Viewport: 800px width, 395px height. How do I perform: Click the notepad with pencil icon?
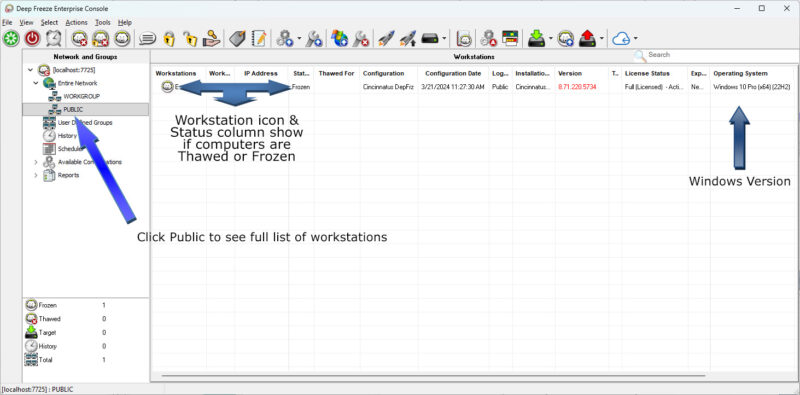pos(259,39)
